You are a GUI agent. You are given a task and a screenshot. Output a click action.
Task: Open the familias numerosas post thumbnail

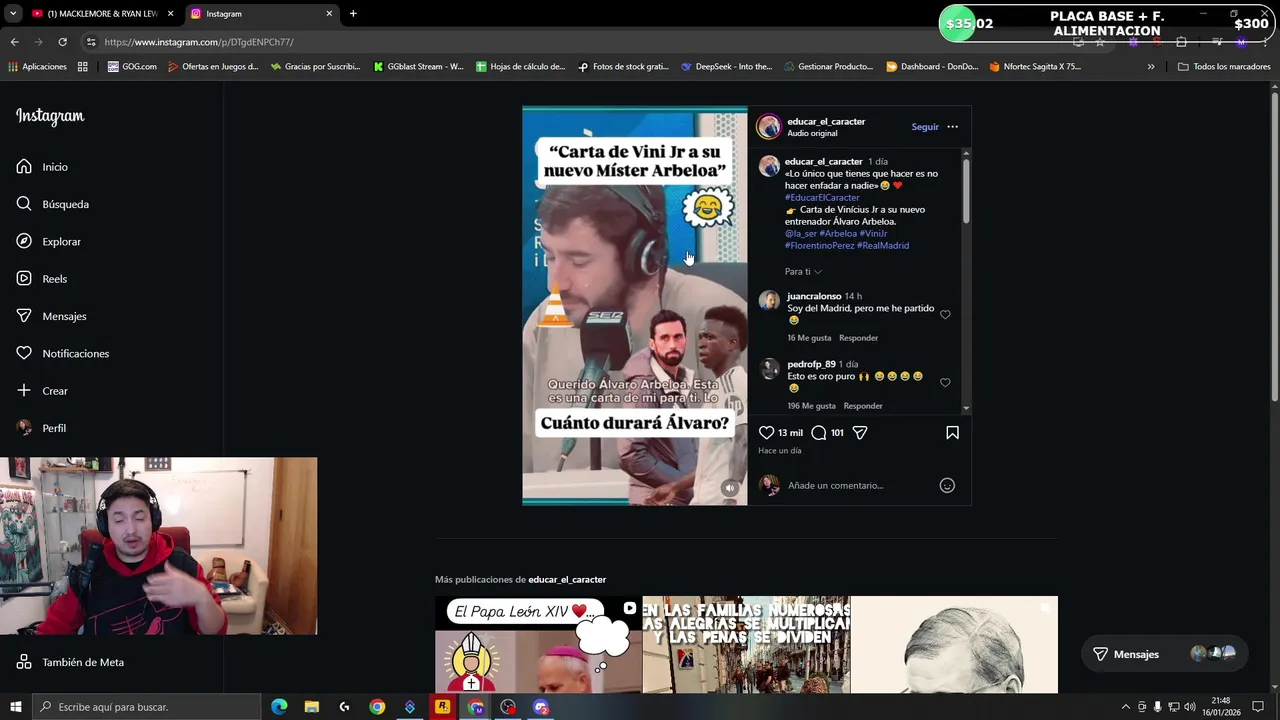pyautogui.click(x=746, y=644)
